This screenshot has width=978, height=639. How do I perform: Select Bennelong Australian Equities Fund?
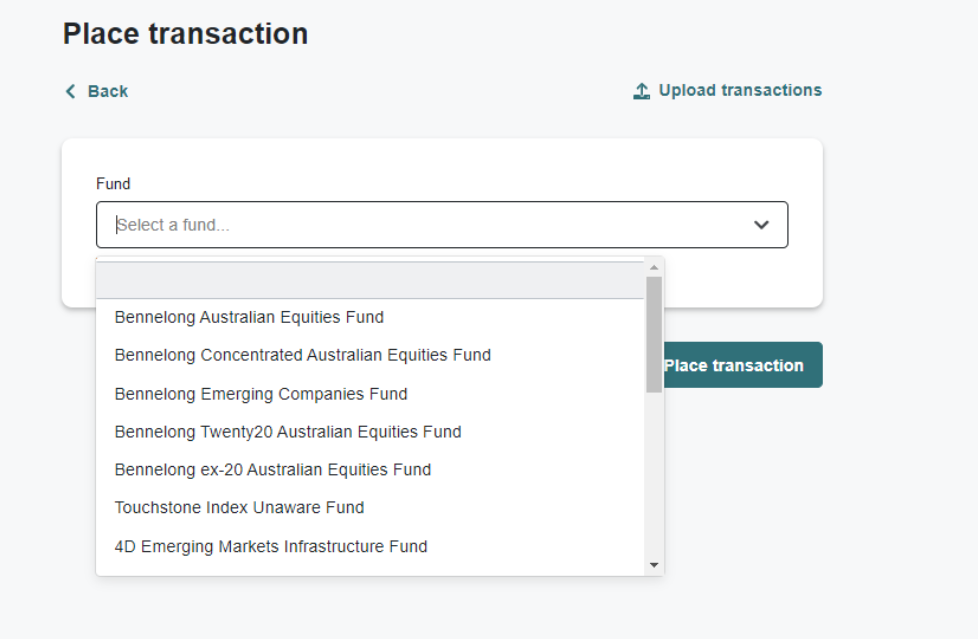point(249,317)
